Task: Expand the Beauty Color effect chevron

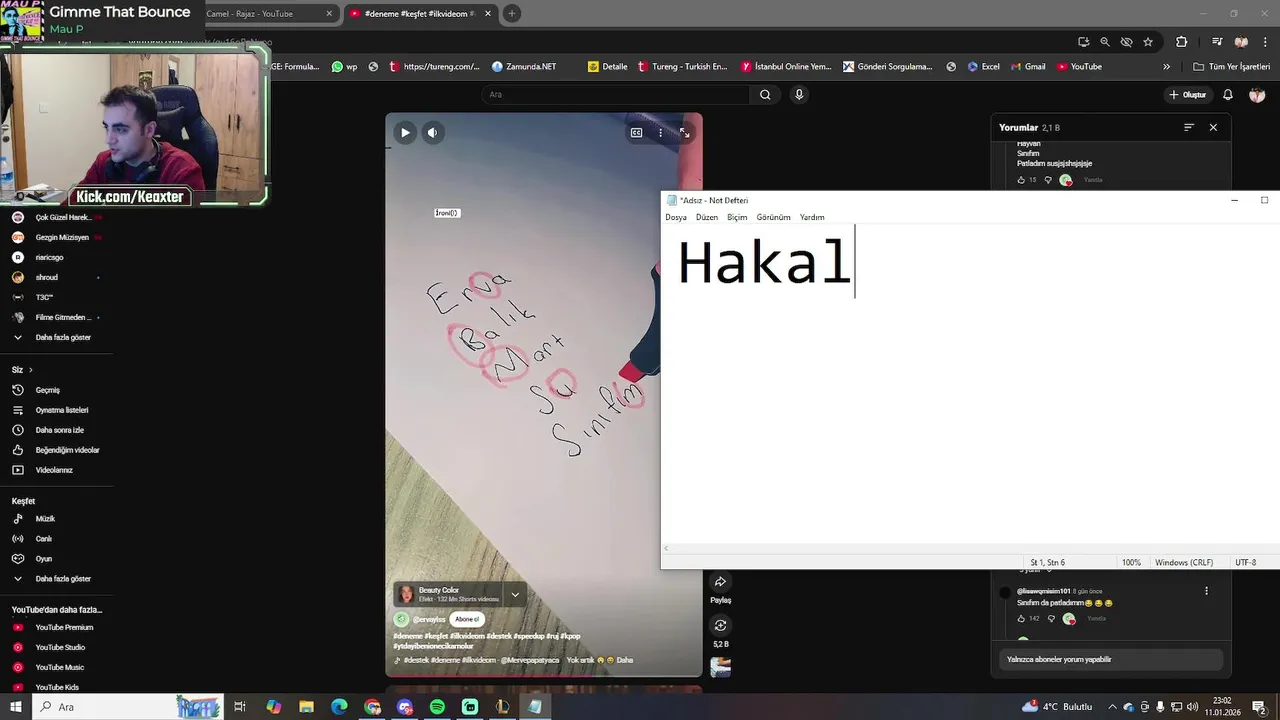Action: tap(515, 595)
